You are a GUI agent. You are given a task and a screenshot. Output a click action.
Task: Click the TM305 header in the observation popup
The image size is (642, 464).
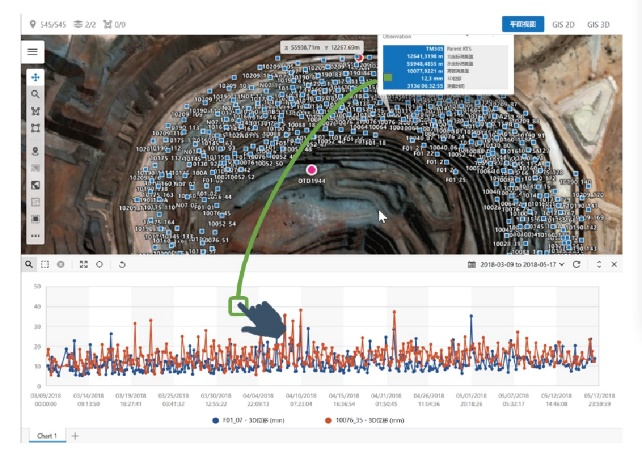coord(434,49)
